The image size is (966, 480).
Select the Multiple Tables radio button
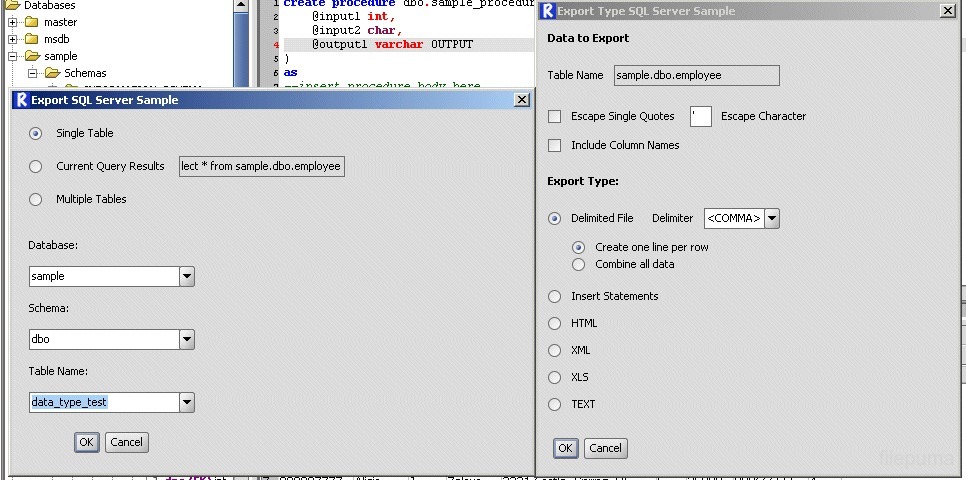(x=36, y=200)
